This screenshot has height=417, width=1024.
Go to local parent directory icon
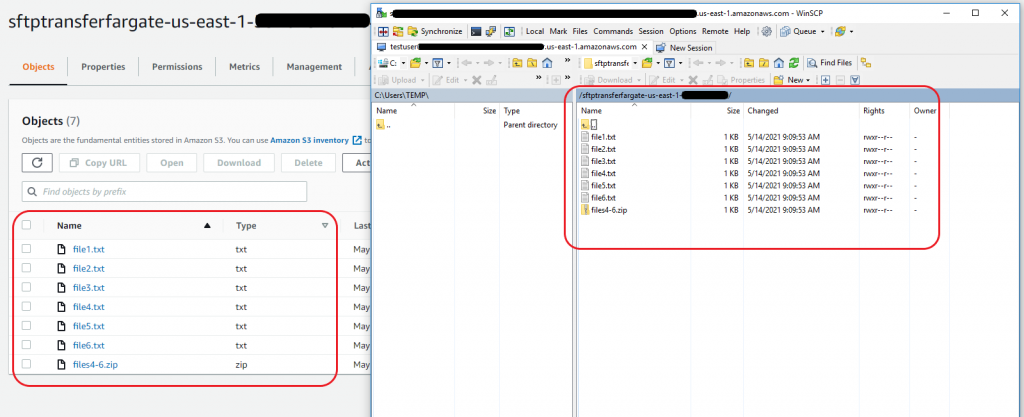[x=517, y=63]
